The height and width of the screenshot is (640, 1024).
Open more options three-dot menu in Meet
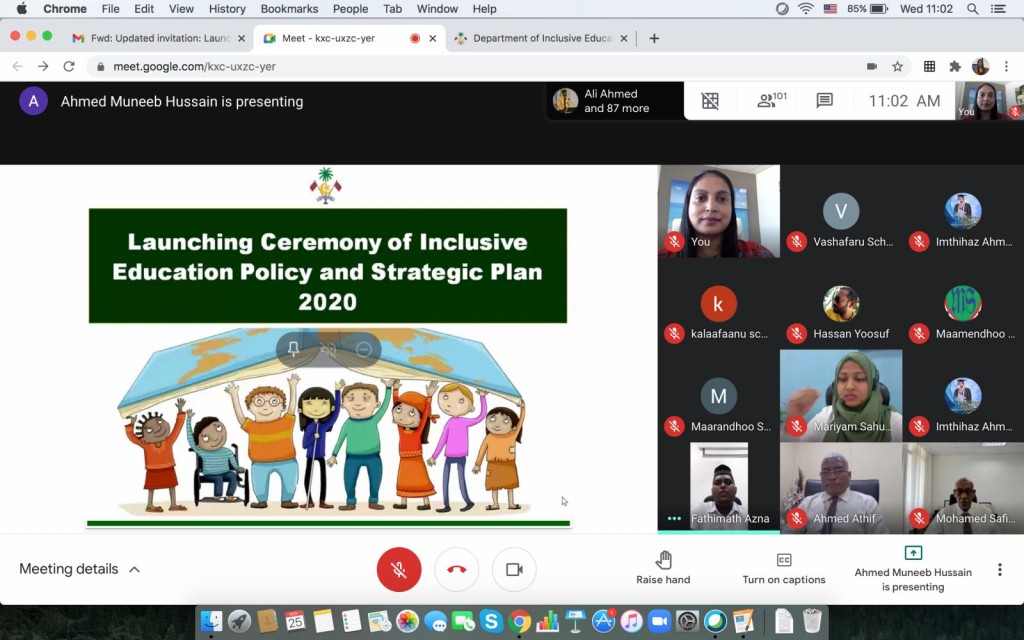point(999,569)
